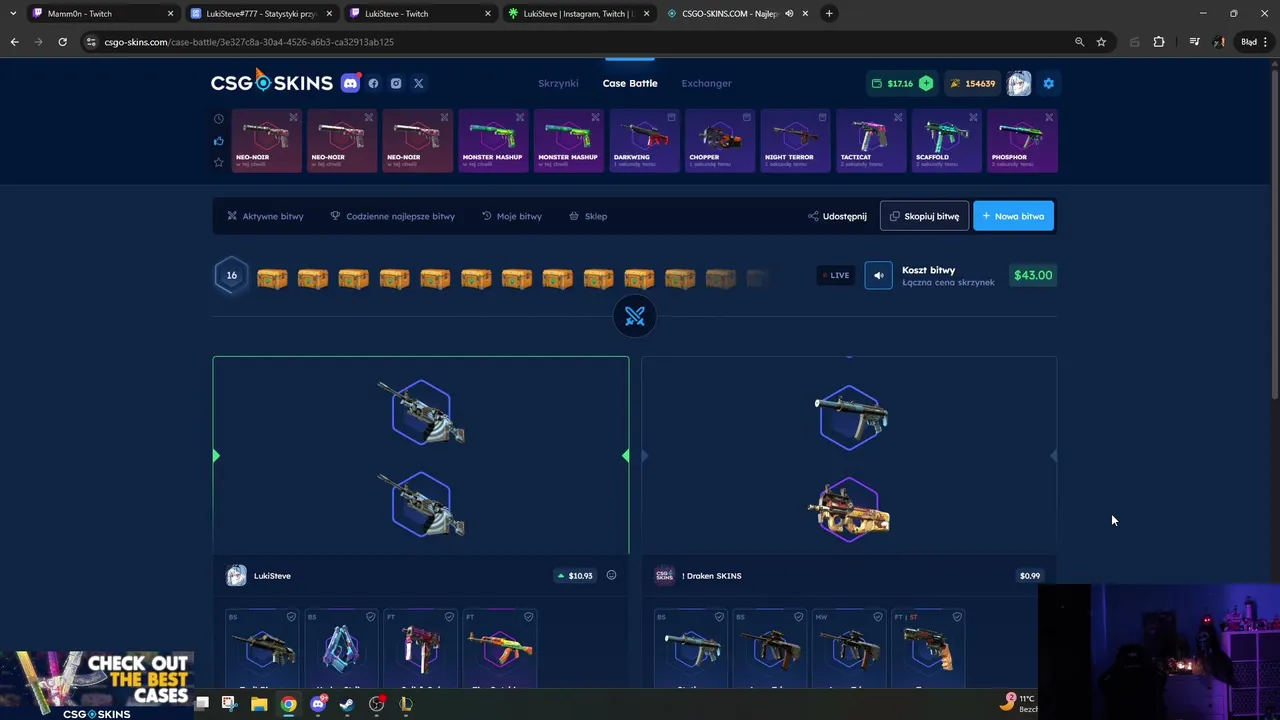Open Sklep section

pos(588,216)
